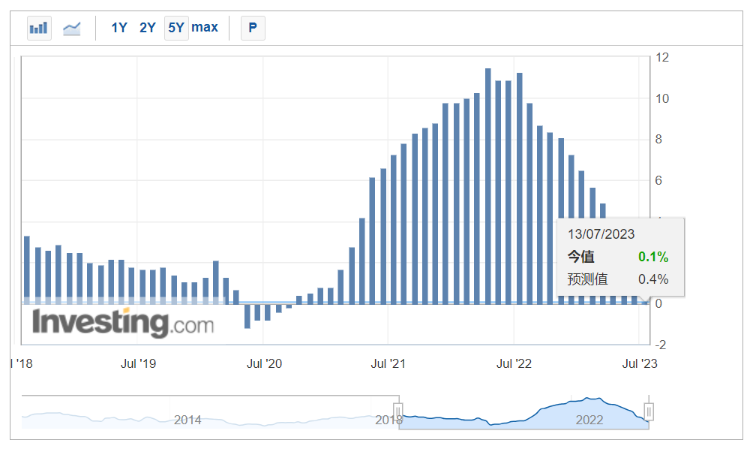Image resolution: width=750 pixels, height=452 pixels.
Task: Click the Jul '22 x-axis label
Action: pos(514,364)
